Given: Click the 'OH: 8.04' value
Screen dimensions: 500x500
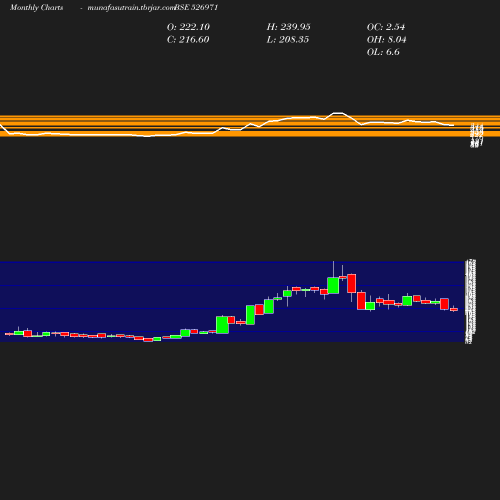Looking at the screenshot, I should pos(387,40).
